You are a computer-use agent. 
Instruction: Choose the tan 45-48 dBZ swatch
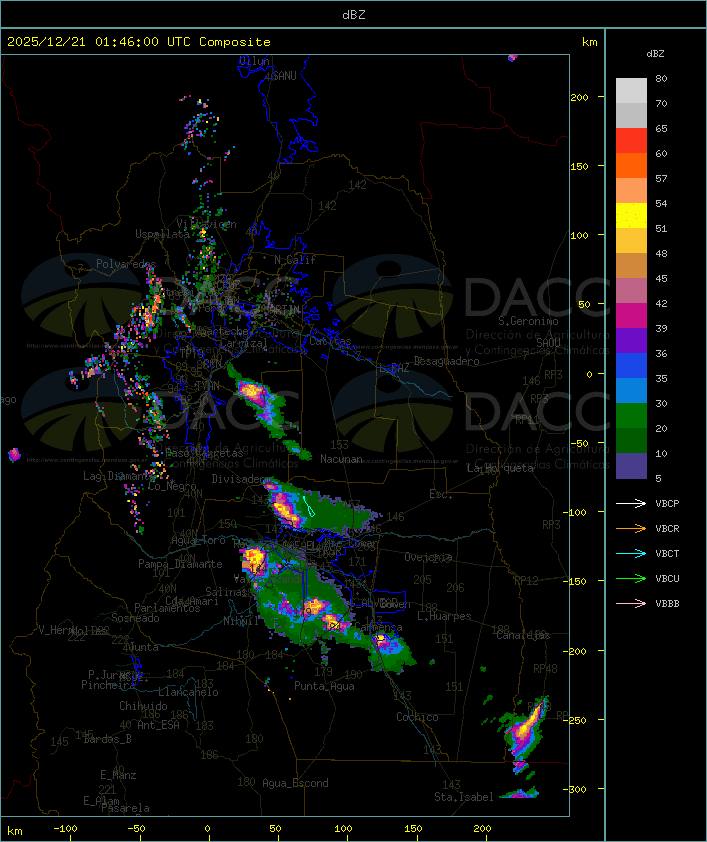631,265
